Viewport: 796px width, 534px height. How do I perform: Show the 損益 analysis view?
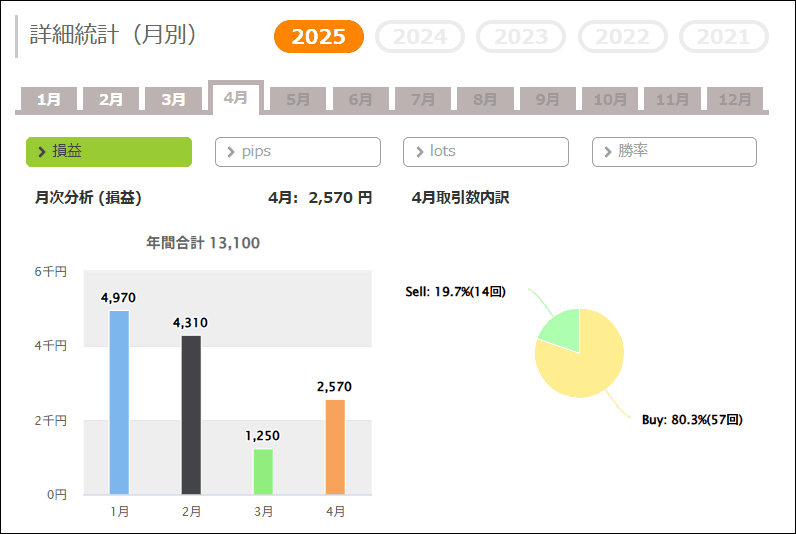click(x=109, y=152)
